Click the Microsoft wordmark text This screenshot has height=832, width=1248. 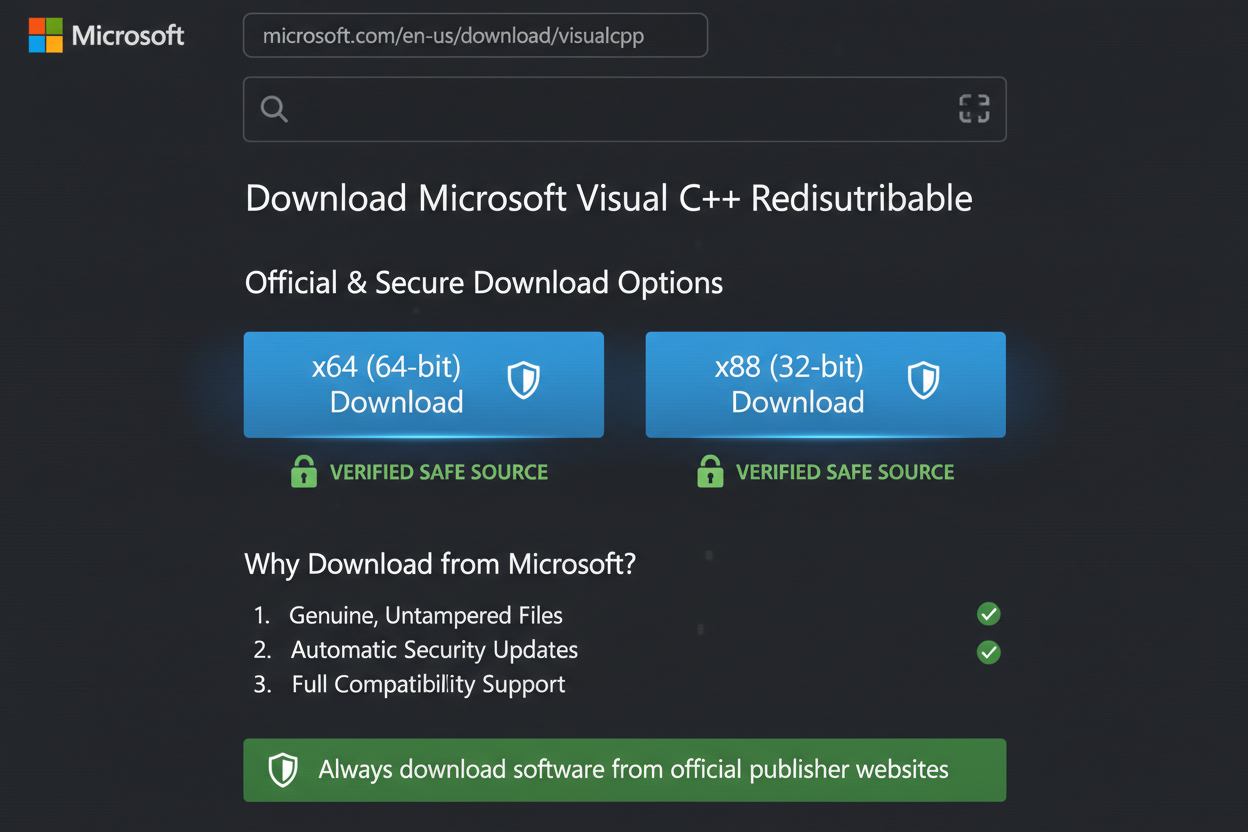pyautogui.click(x=128, y=36)
